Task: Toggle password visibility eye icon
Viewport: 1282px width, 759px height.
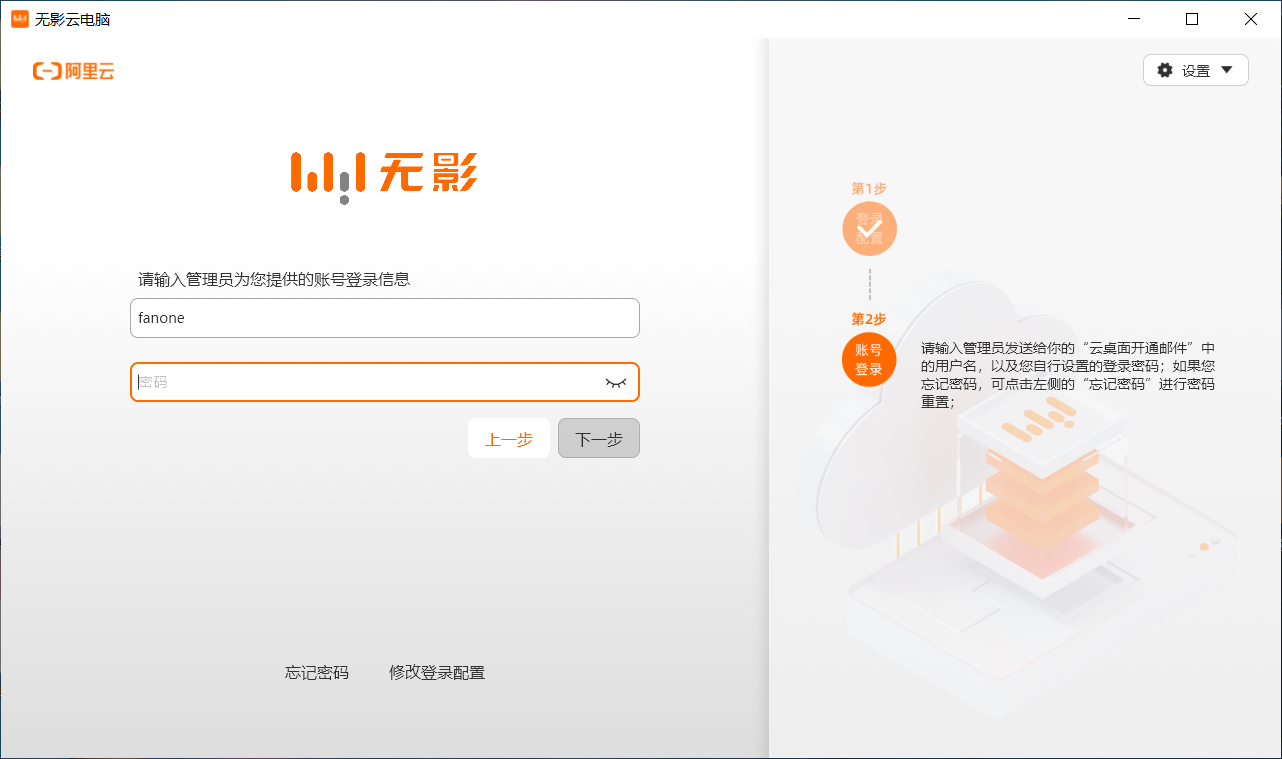Action: tap(615, 382)
